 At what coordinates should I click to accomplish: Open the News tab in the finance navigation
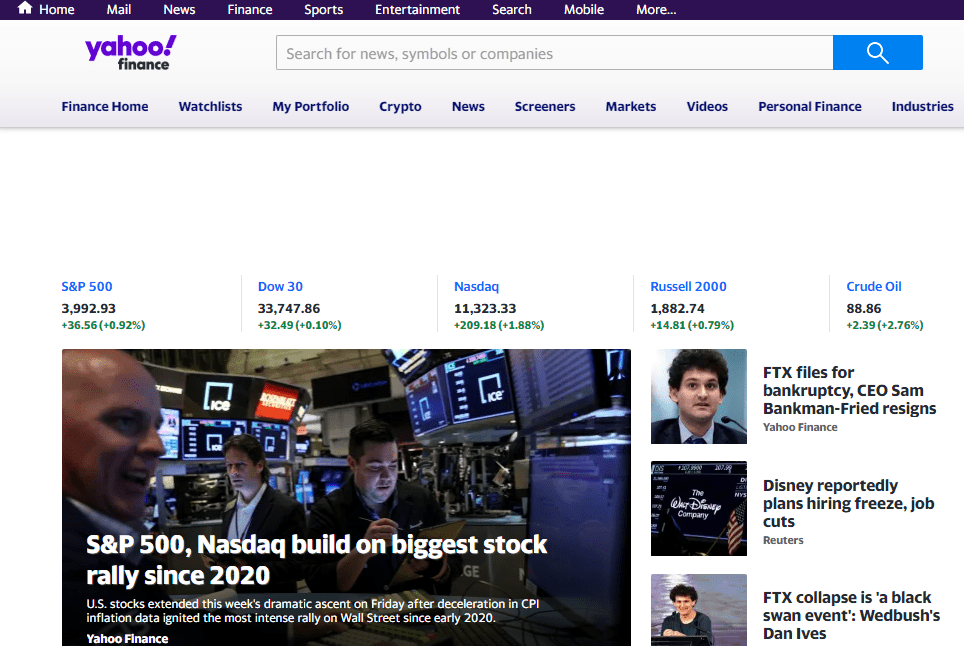click(x=468, y=106)
